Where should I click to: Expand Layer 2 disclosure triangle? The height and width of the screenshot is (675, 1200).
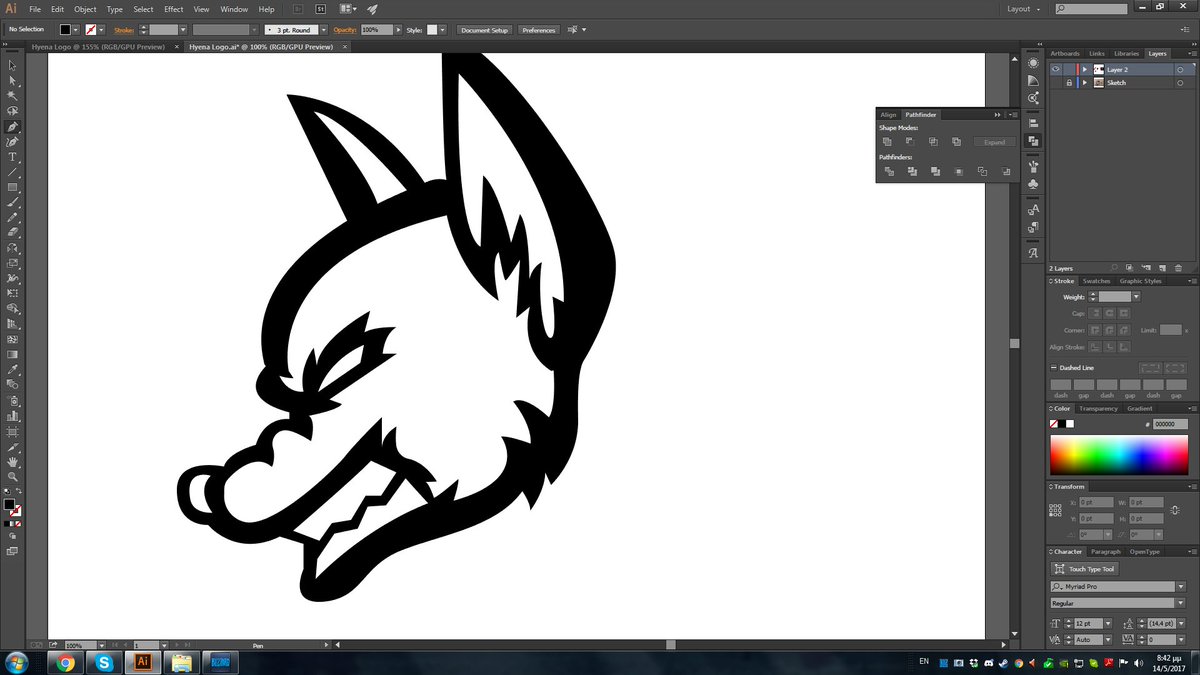(x=1085, y=69)
